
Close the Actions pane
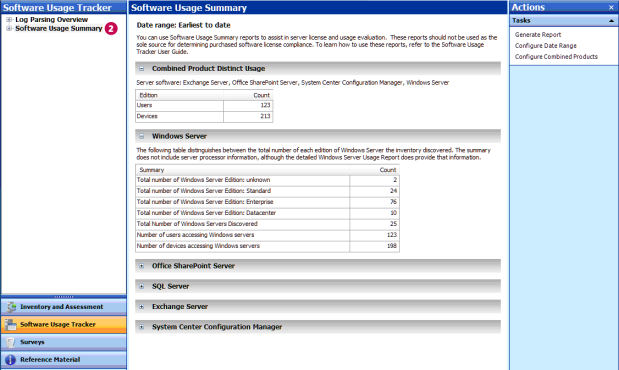click(x=611, y=7)
